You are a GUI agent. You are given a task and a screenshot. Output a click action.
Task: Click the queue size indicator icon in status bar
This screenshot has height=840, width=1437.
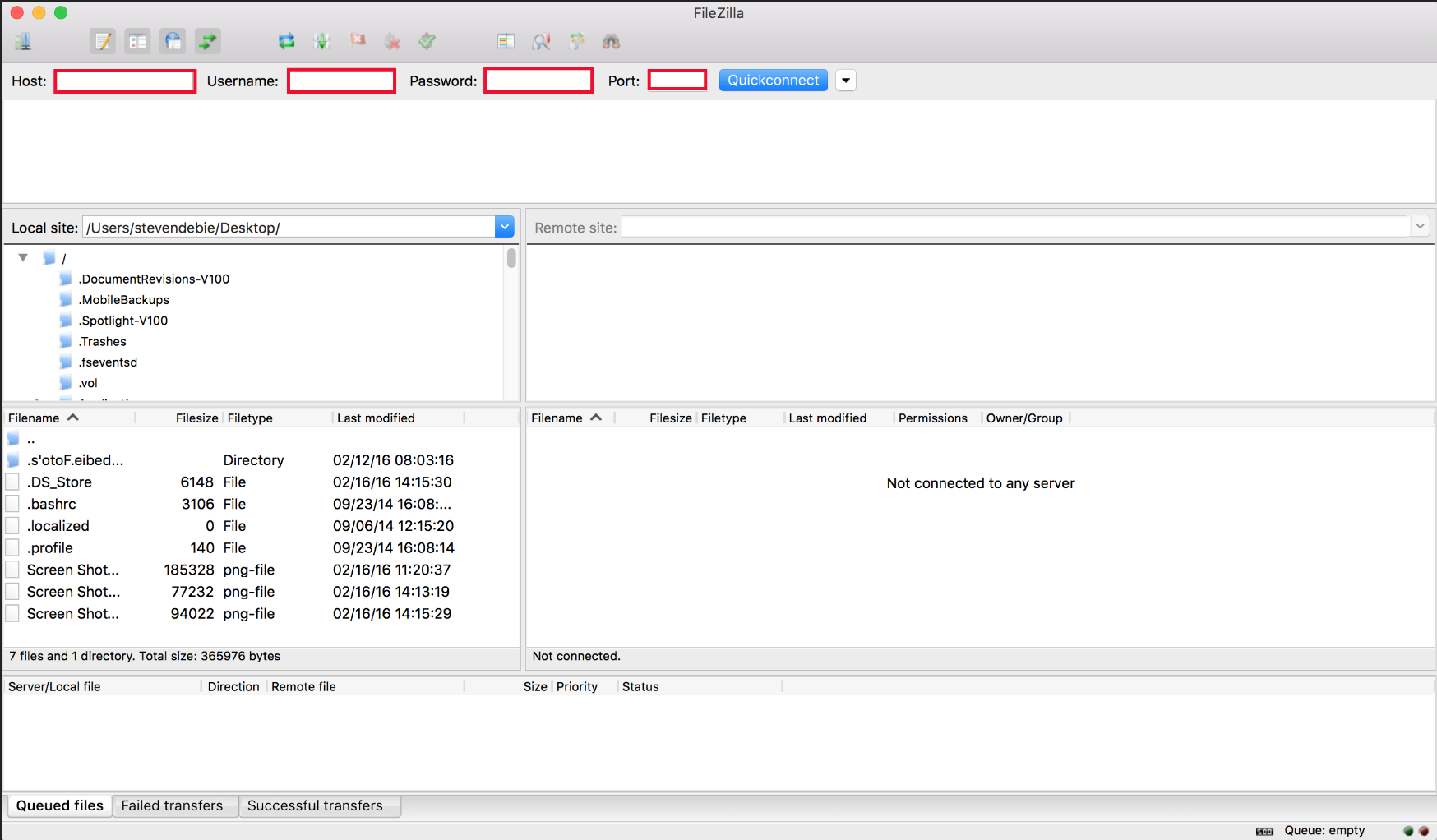point(1265,831)
